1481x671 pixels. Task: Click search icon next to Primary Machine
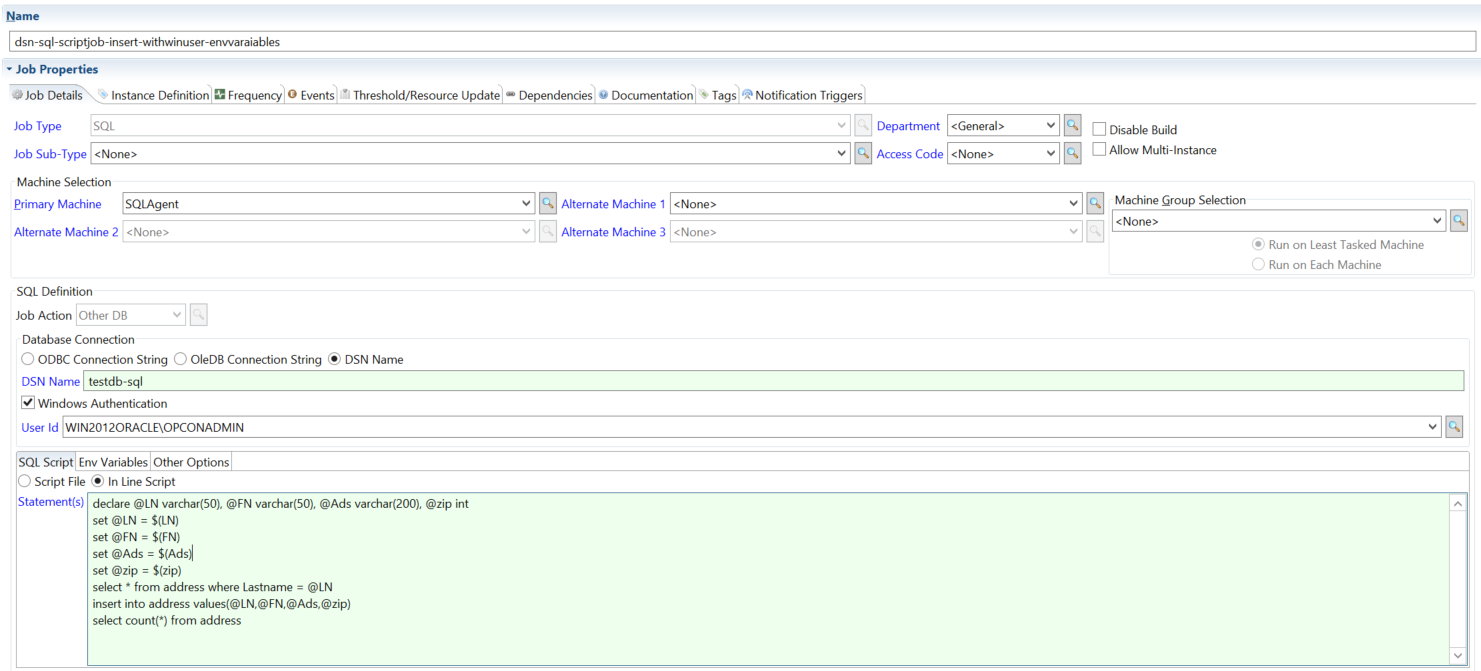tap(547, 204)
